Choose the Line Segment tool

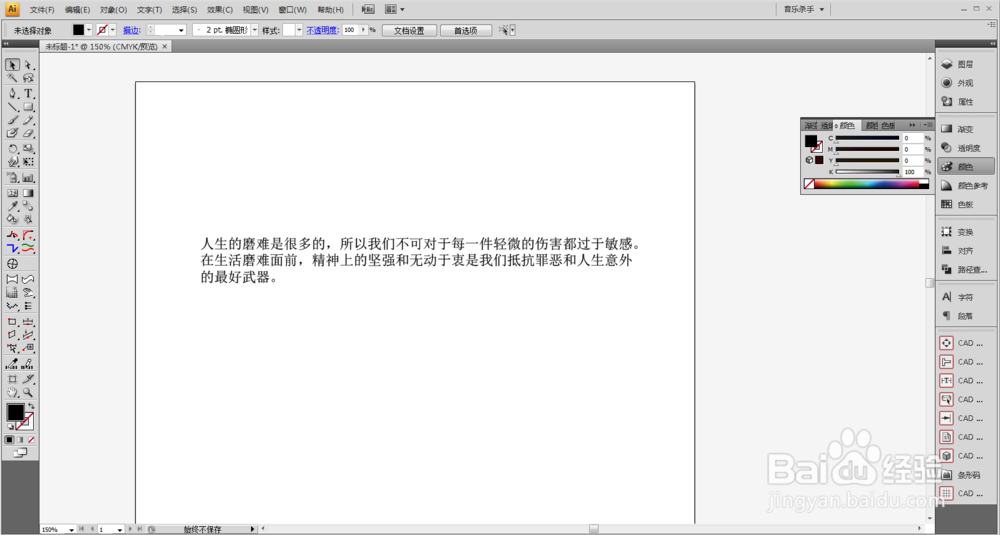(x=12, y=107)
